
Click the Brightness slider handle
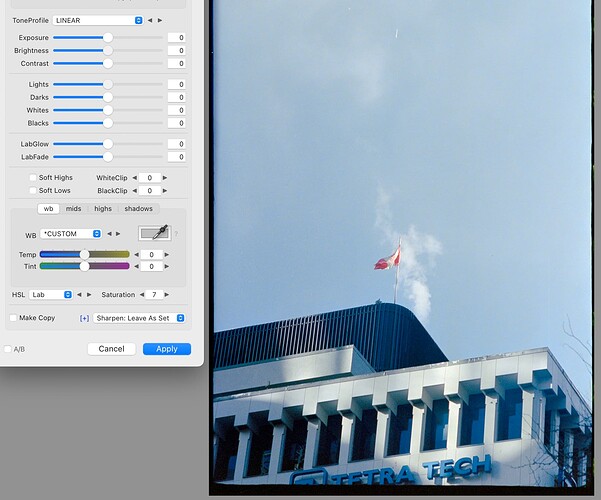[x=108, y=50]
